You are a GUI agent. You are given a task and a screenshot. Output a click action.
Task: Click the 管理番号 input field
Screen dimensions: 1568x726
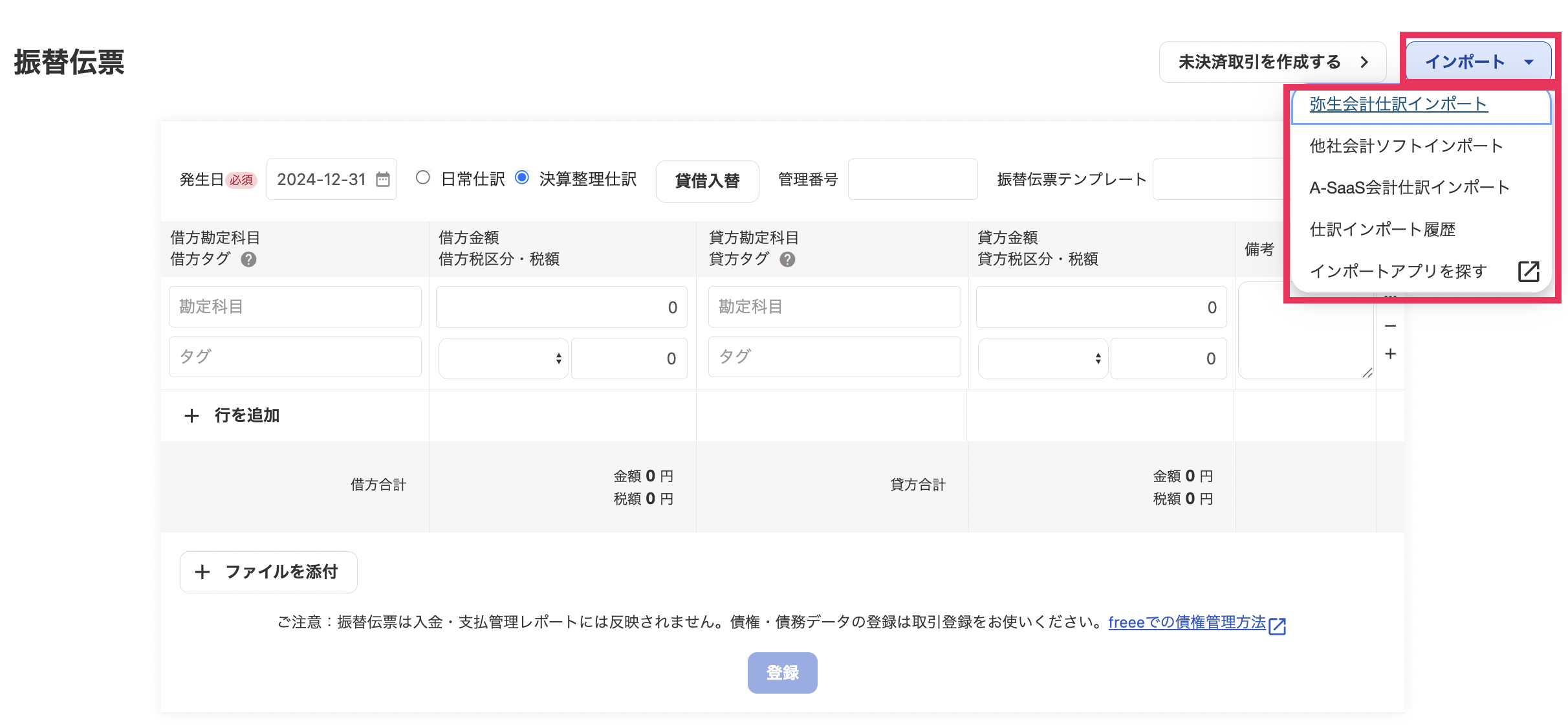coord(912,179)
